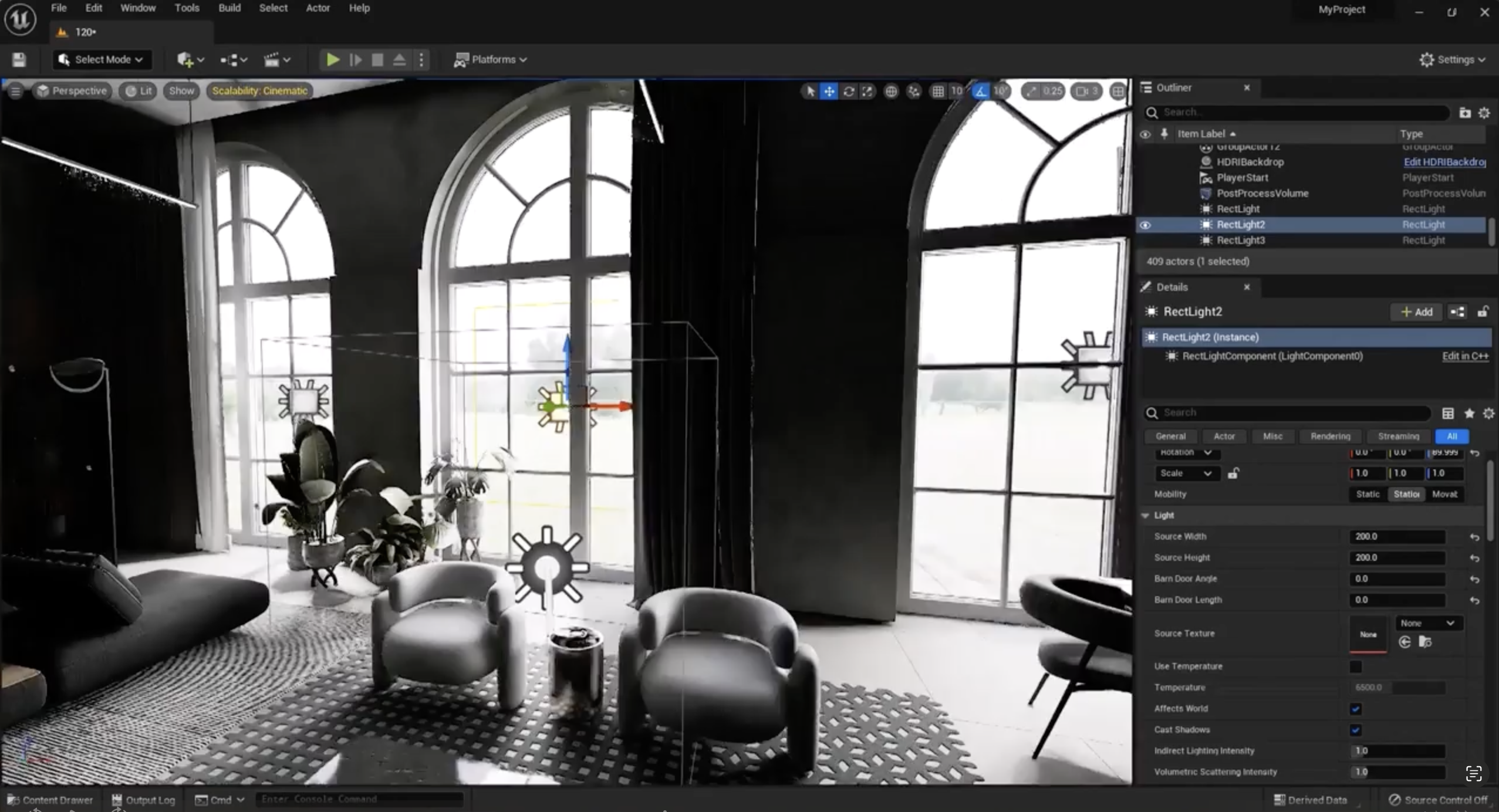Click the save level icon
The image size is (1499, 812).
[19, 59]
